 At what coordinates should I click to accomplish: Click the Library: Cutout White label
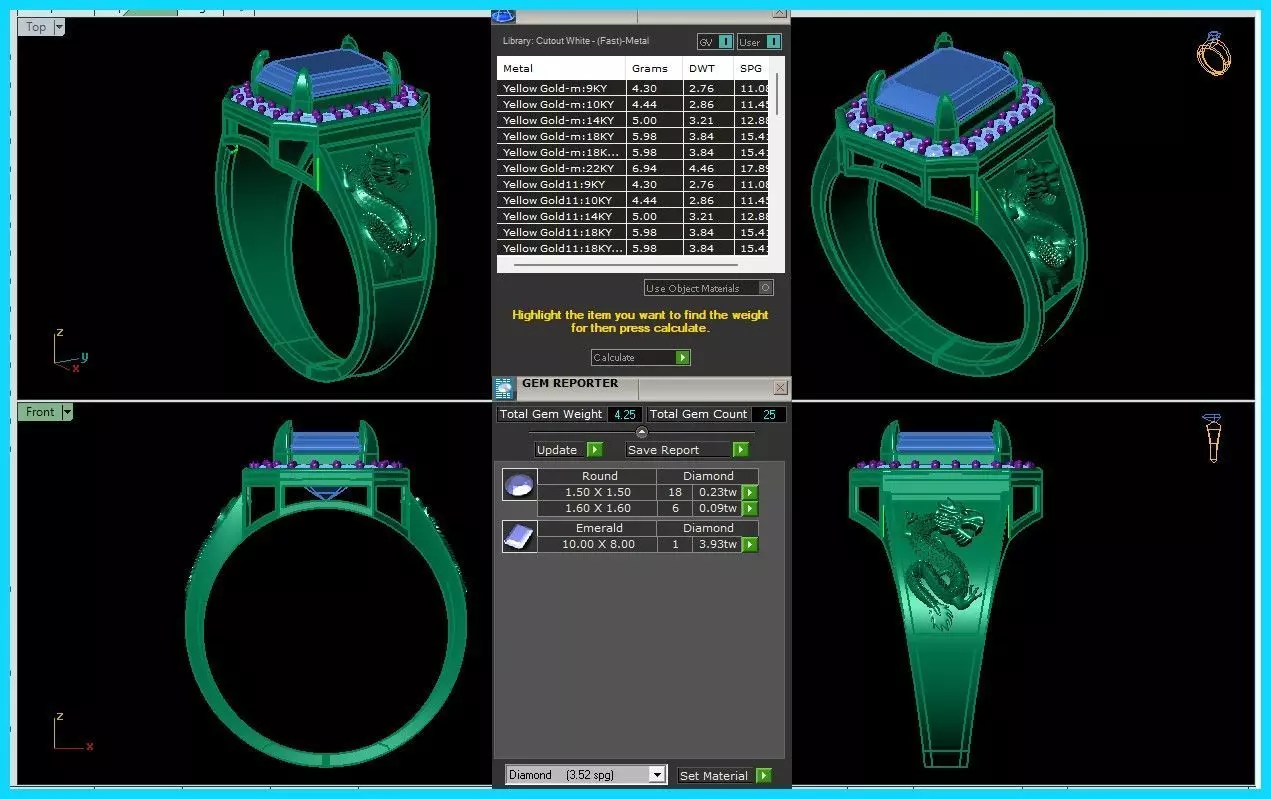(x=576, y=41)
